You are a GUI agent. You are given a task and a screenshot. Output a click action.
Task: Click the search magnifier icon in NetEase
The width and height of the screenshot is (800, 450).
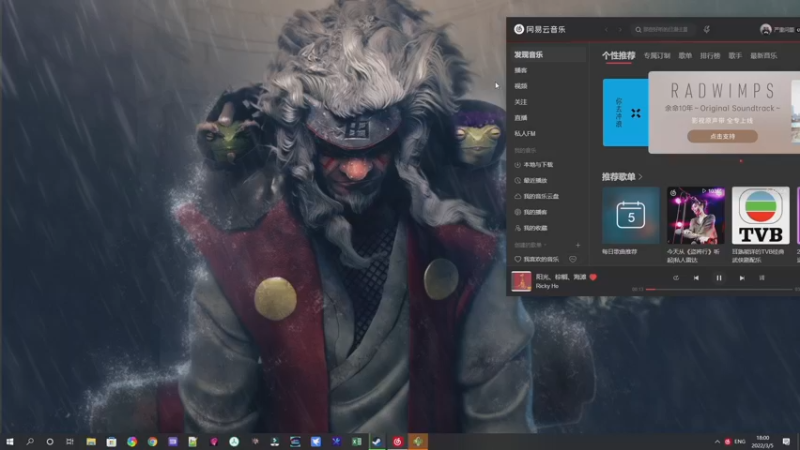click(x=638, y=30)
